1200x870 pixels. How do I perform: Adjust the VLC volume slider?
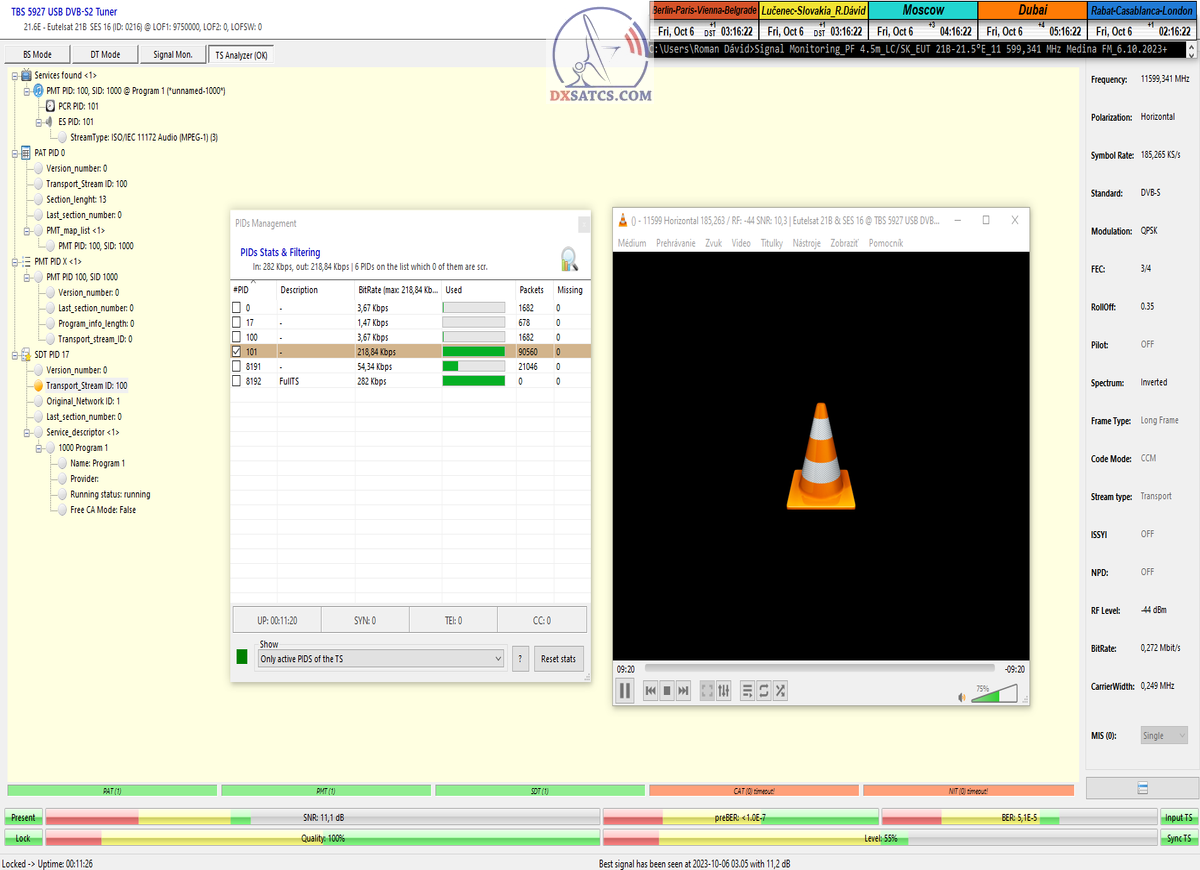[994, 693]
